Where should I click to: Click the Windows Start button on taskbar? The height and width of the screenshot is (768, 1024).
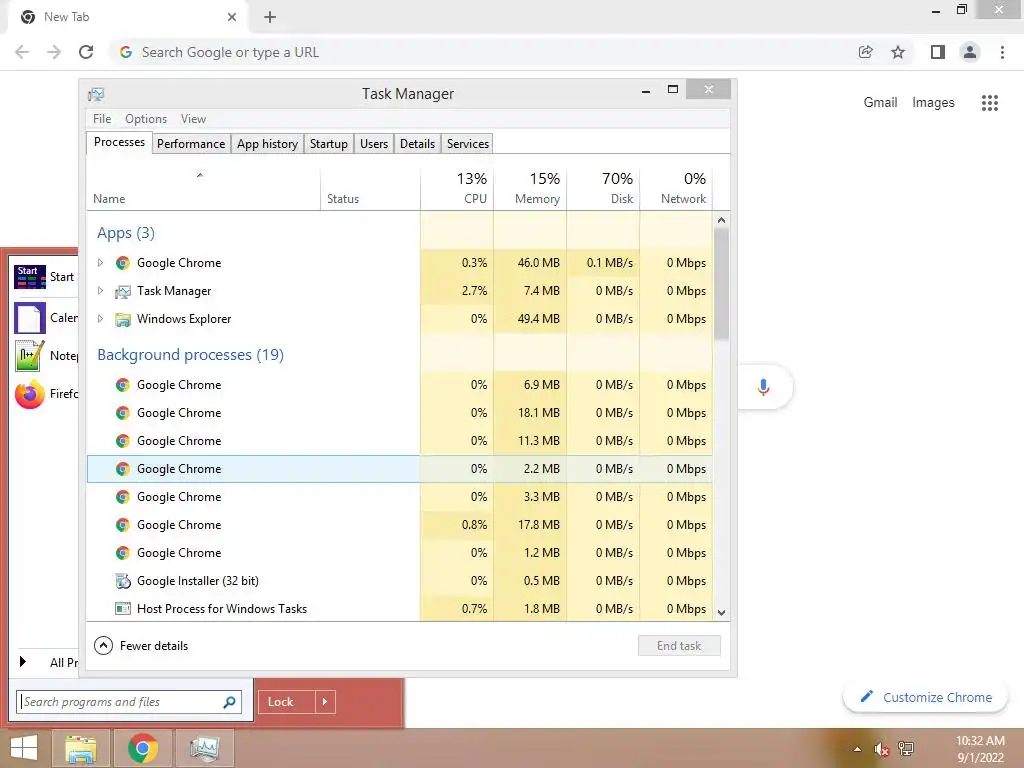pyautogui.click(x=24, y=748)
